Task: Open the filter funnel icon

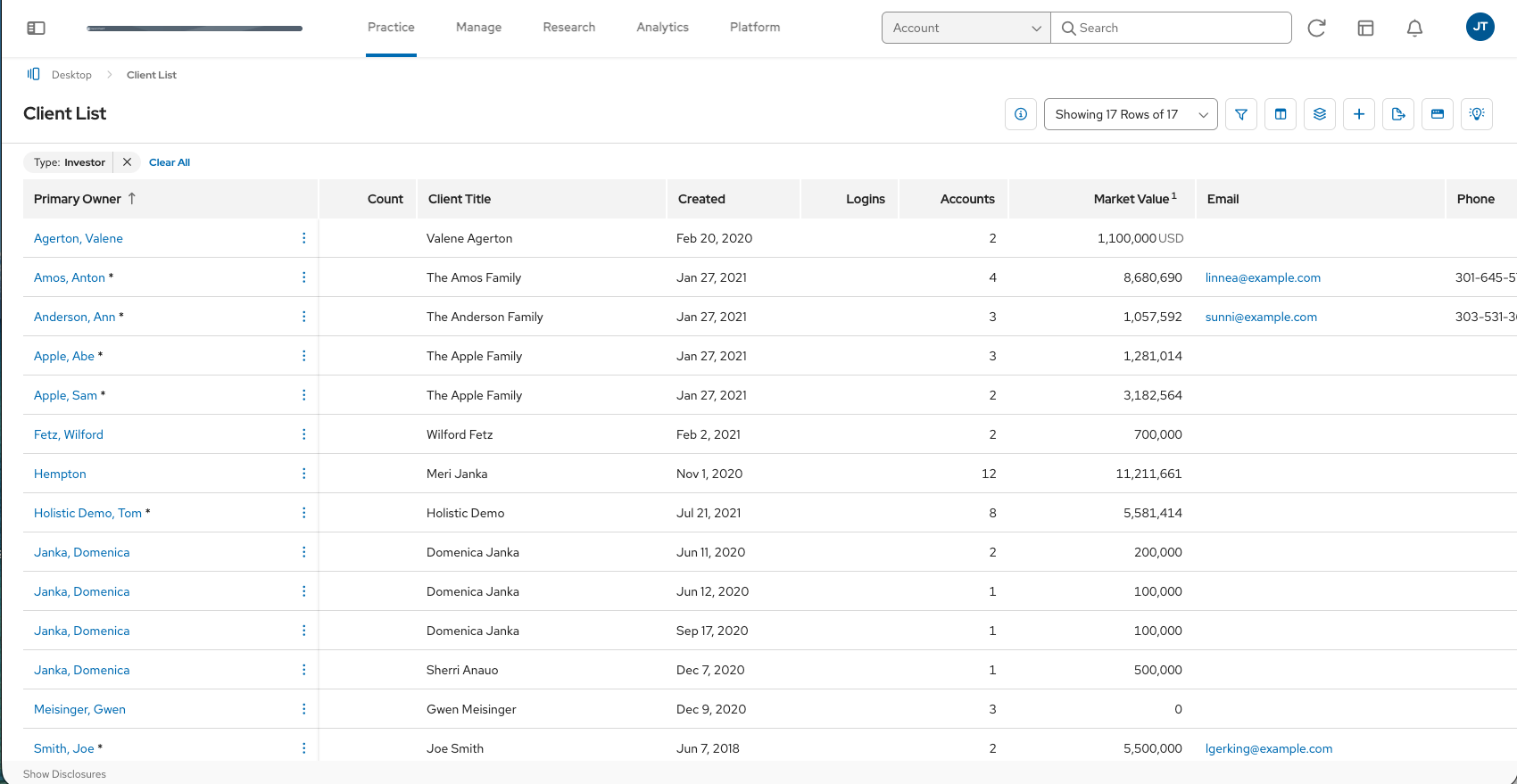Action: point(1241,114)
